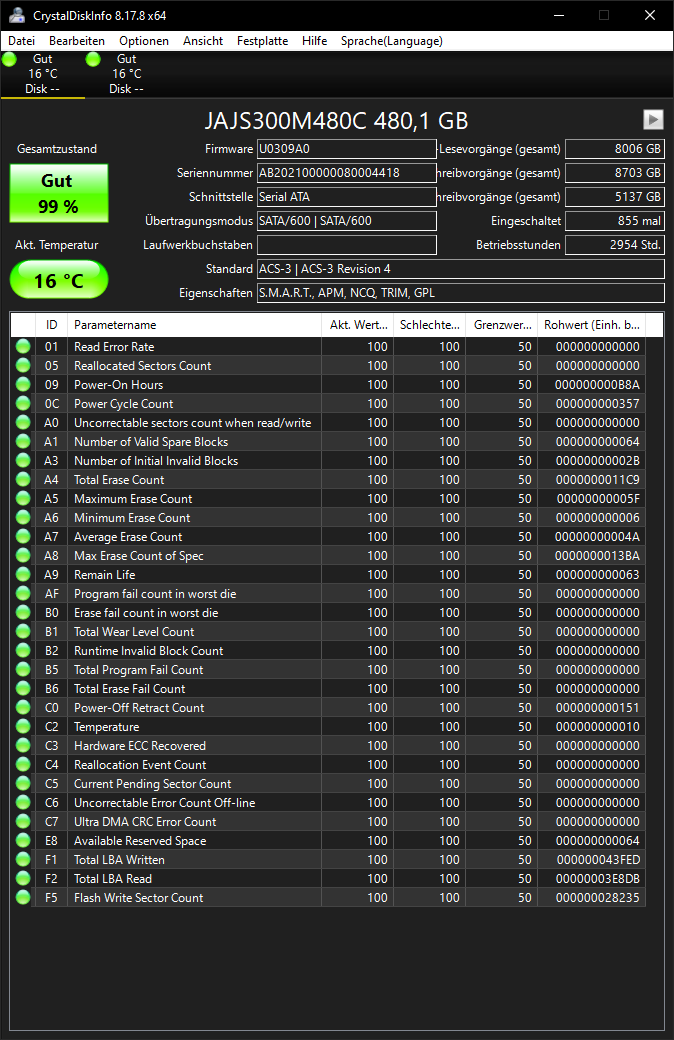Click raw value 000000043FED
This screenshot has height=1040, width=674.
[598, 860]
